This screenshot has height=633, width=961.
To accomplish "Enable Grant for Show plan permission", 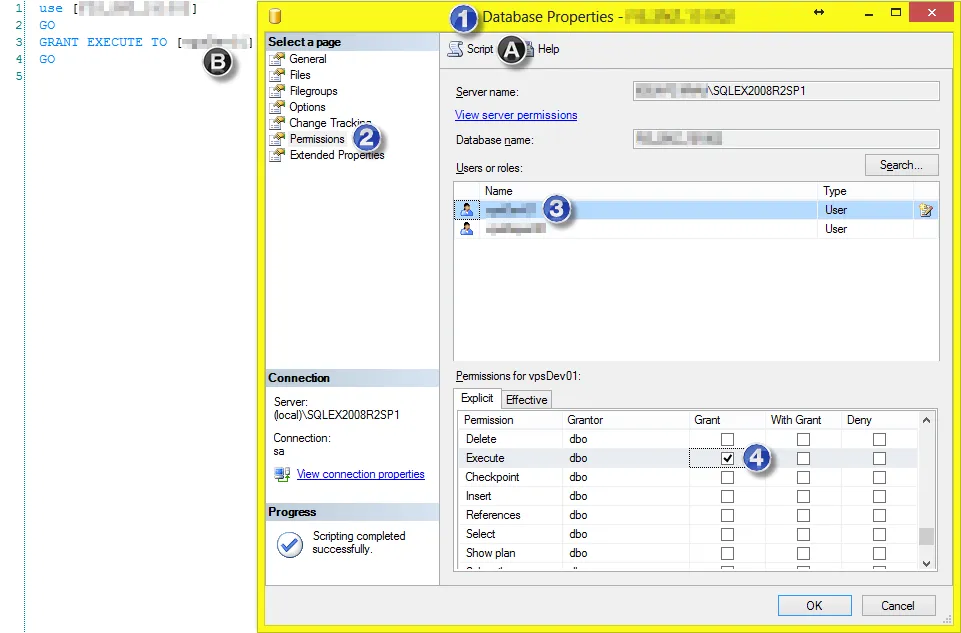I will pyautogui.click(x=727, y=553).
